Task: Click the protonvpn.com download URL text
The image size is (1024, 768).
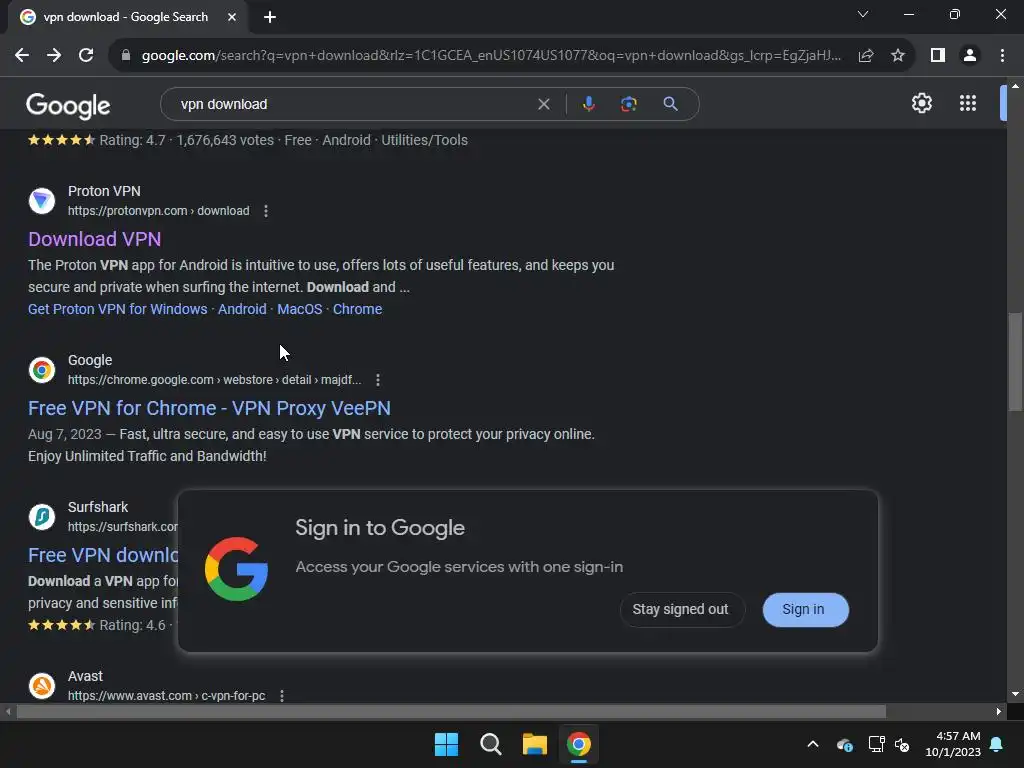Action: point(159,211)
